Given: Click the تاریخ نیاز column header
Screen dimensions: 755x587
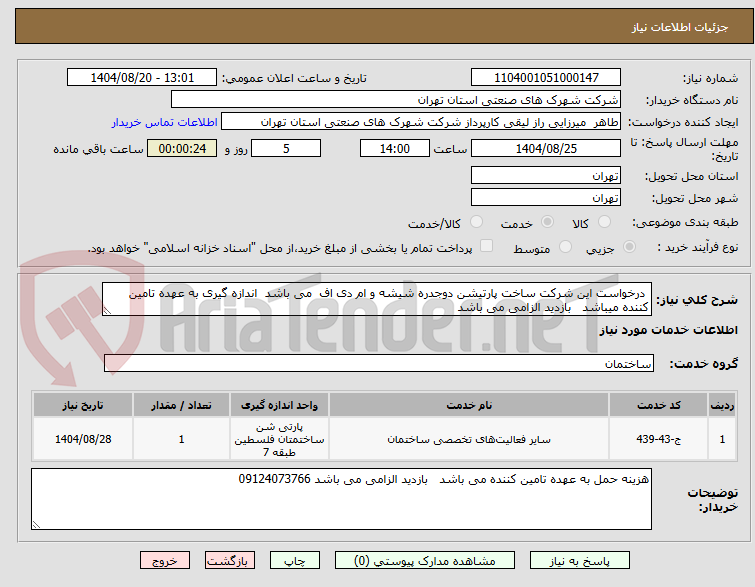Looking at the screenshot, I should pyautogui.click(x=83, y=405).
